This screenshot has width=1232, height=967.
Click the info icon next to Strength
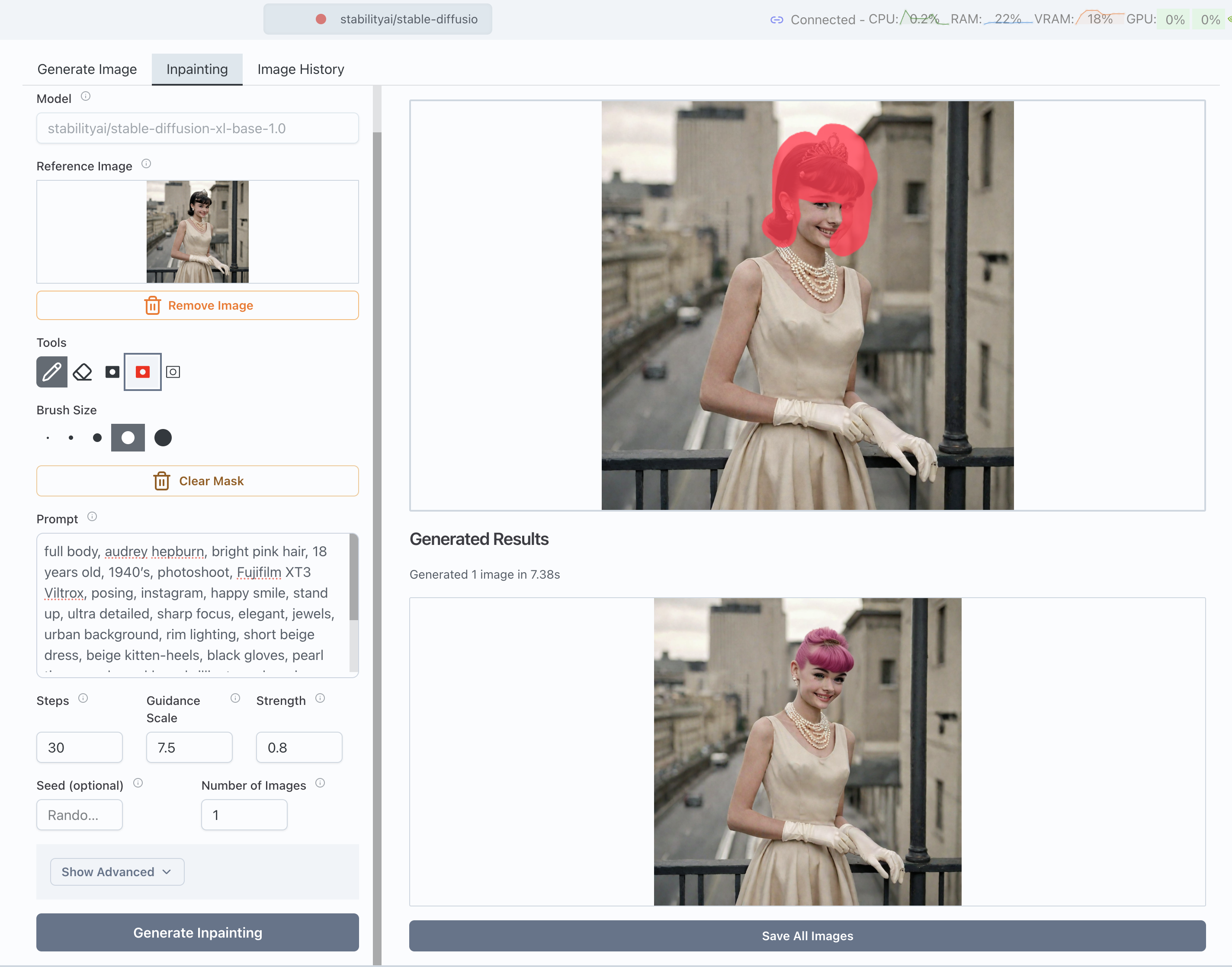[321, 698]
